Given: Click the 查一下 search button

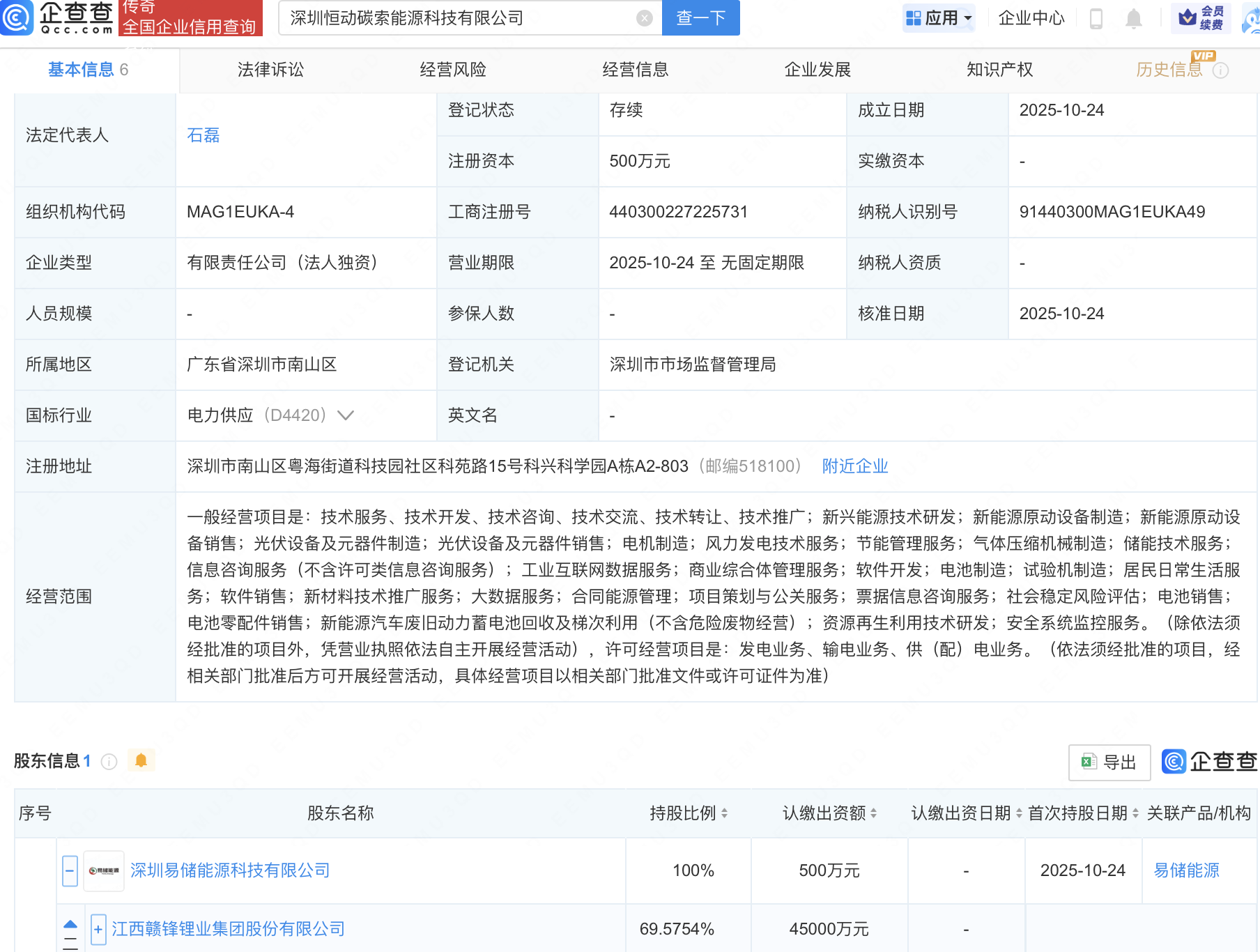Looking at the screenshot, I should pos(700,18).
